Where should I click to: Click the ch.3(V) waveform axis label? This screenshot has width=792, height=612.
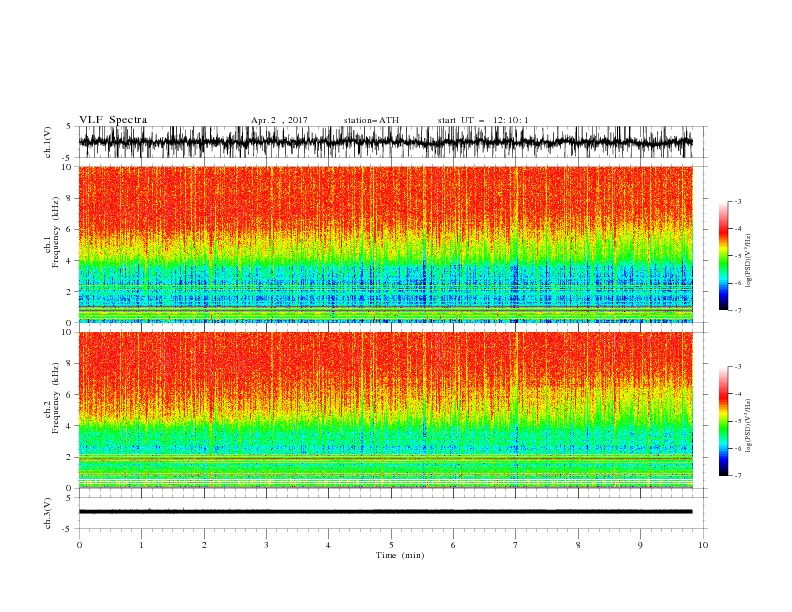[x=48, y=513]
